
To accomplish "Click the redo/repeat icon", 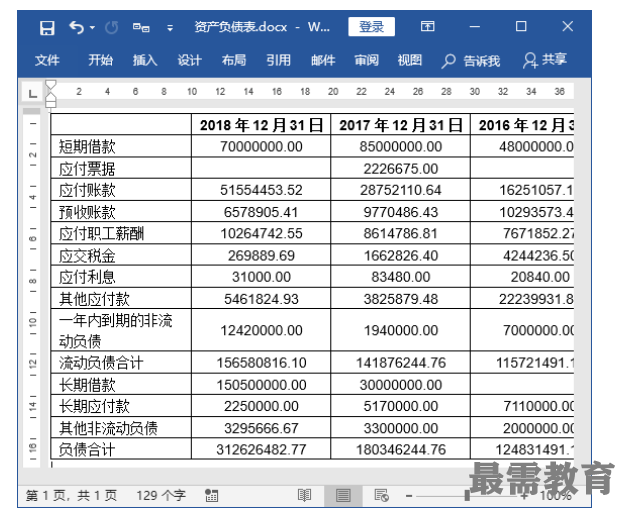I will (x=112, y=28).
